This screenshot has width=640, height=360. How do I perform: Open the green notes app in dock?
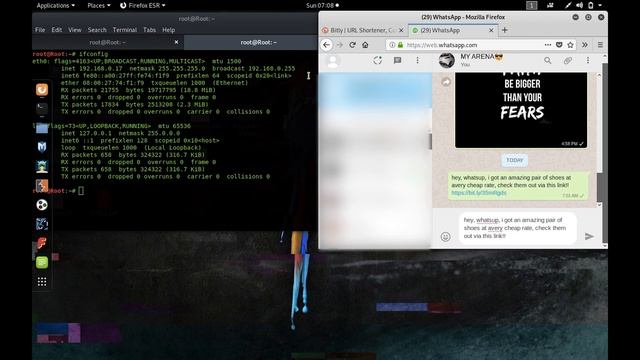(x=42, y=262)
